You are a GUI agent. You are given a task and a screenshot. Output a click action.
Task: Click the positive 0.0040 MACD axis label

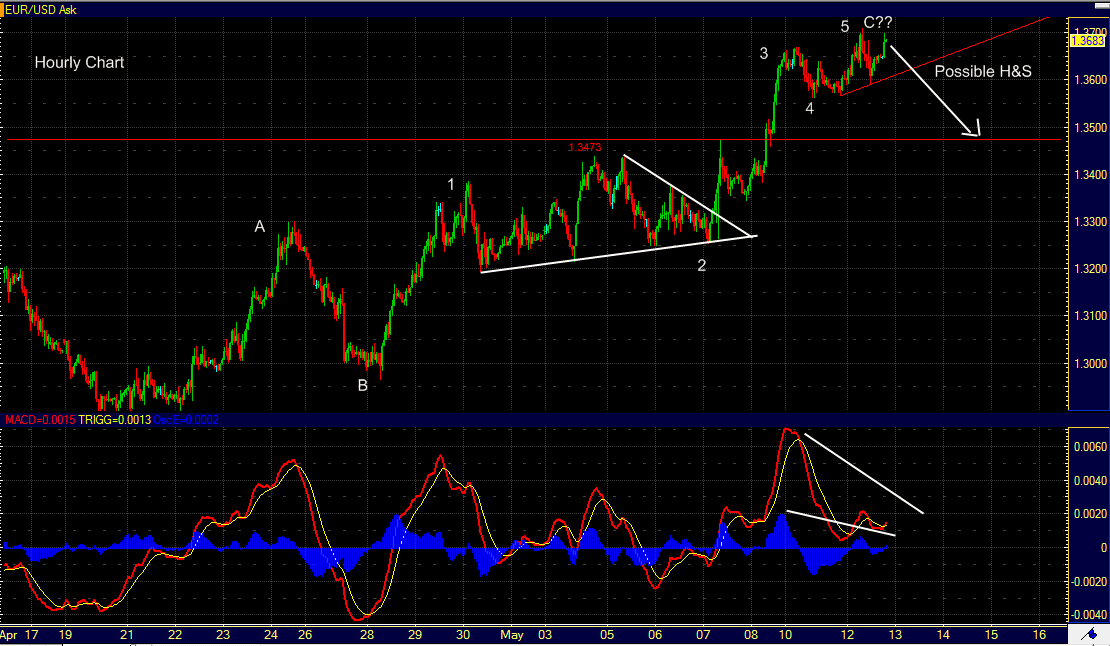tap(1090, 480)
